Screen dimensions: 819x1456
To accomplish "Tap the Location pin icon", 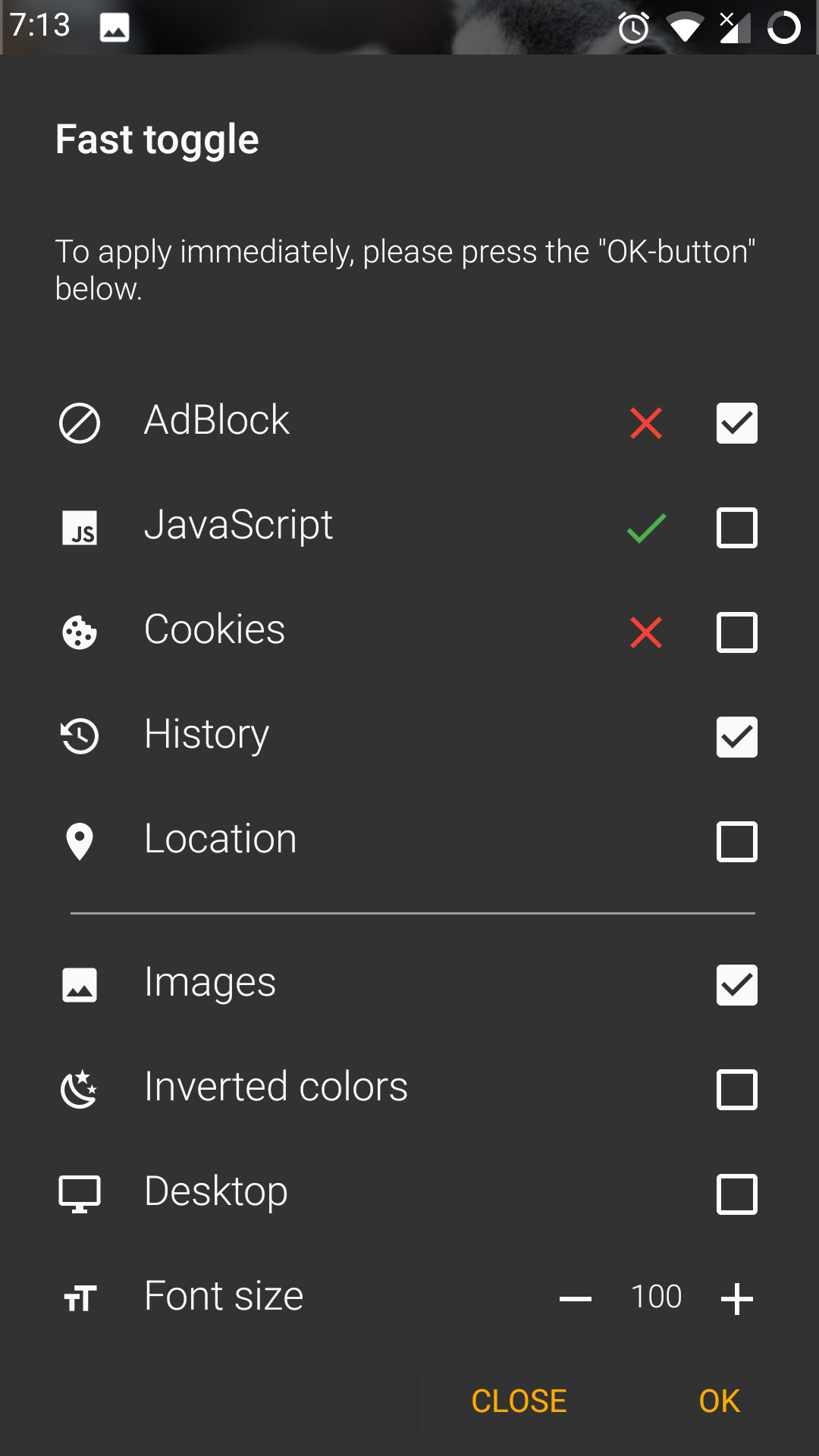I will [80, 842].
